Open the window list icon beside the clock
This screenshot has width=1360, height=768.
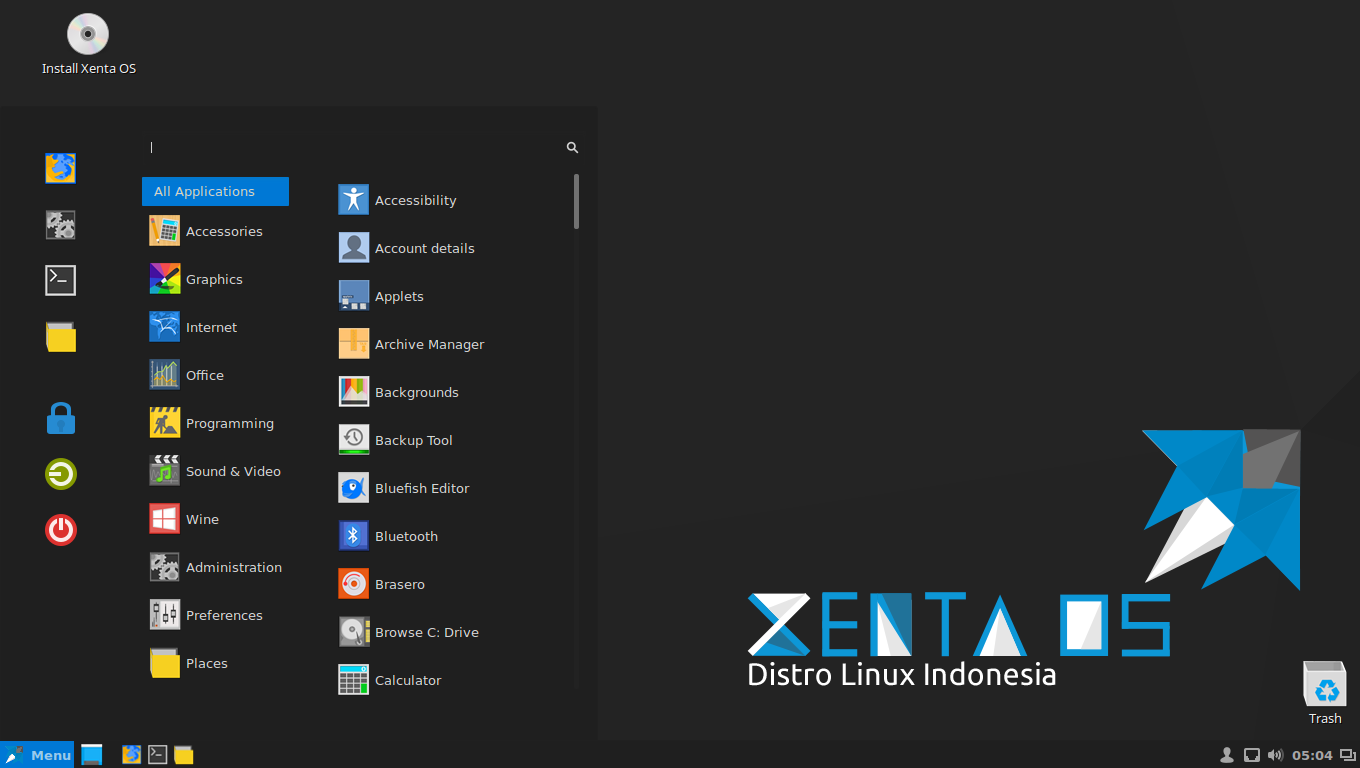pos(1348,755)
